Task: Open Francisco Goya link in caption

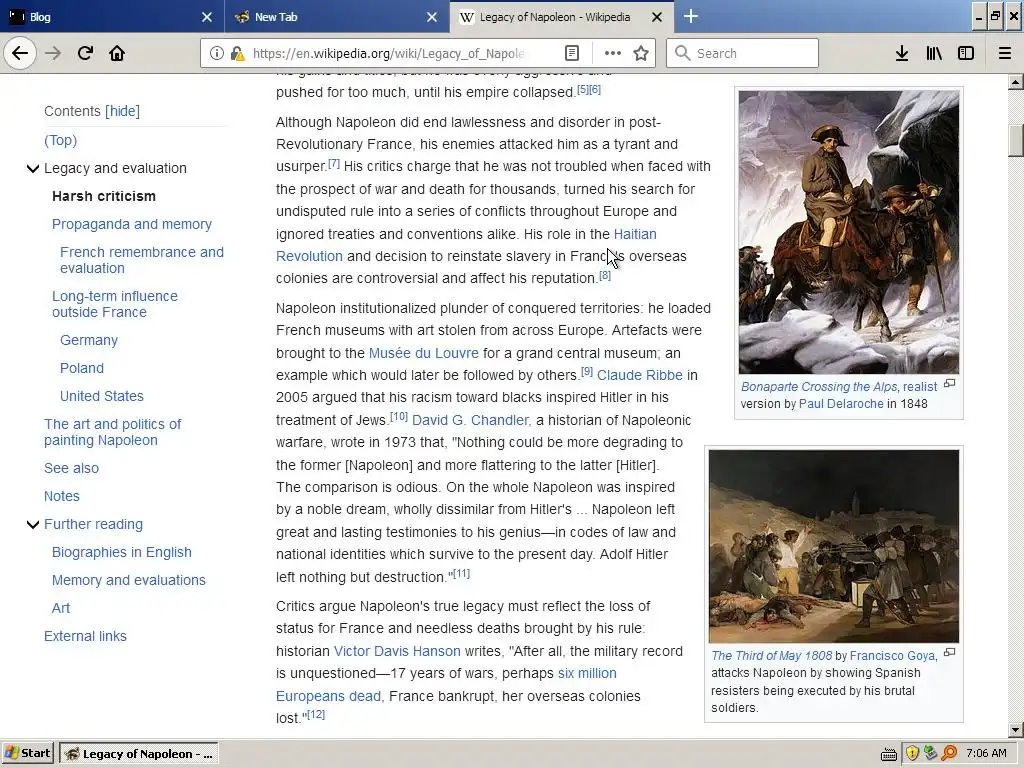Action: point(893,656)
